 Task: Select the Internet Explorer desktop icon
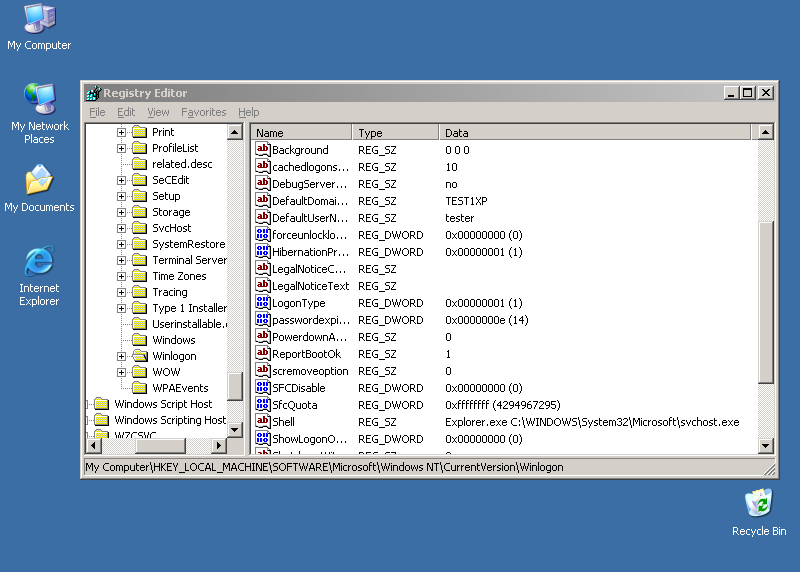(x=39, y=276)
